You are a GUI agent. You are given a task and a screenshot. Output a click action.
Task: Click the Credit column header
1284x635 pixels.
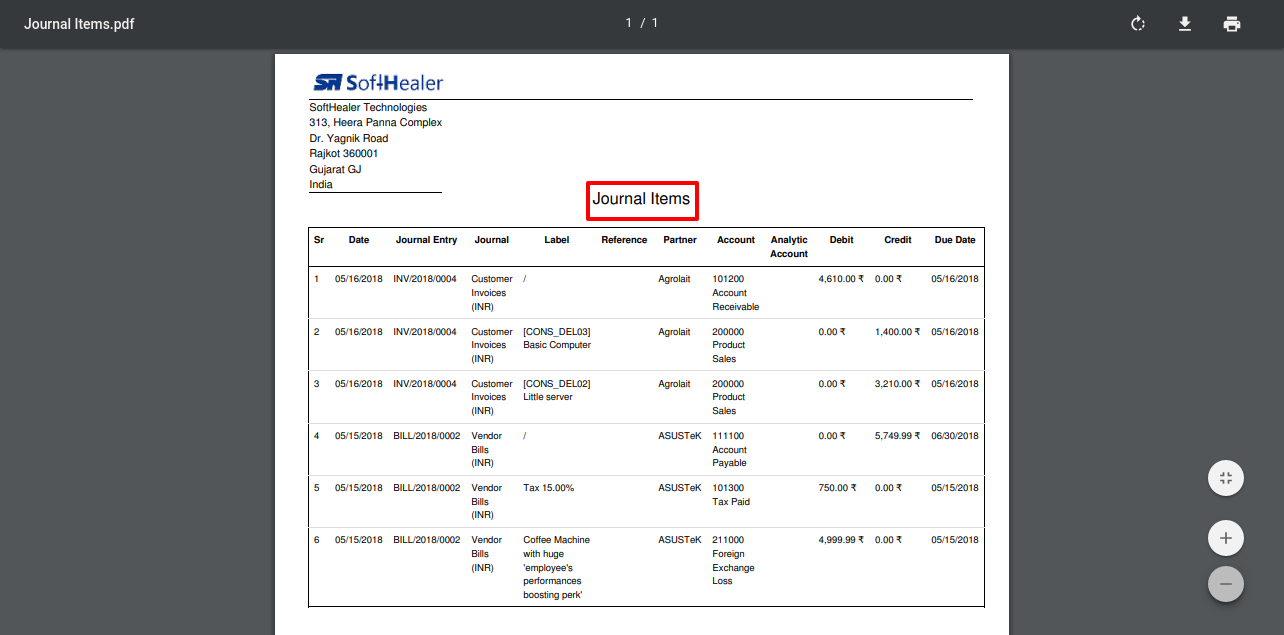(898, 240)
